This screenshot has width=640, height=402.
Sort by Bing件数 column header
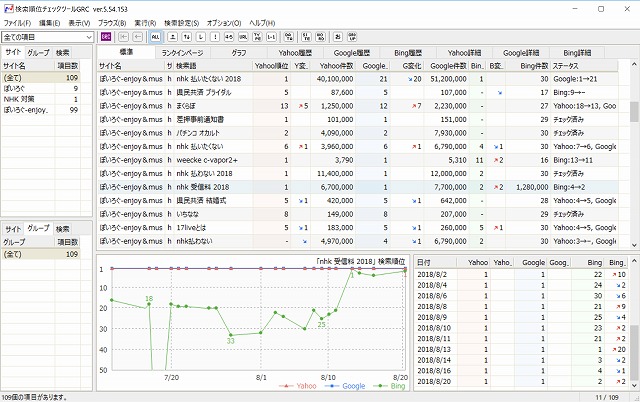tap(528, 66)
